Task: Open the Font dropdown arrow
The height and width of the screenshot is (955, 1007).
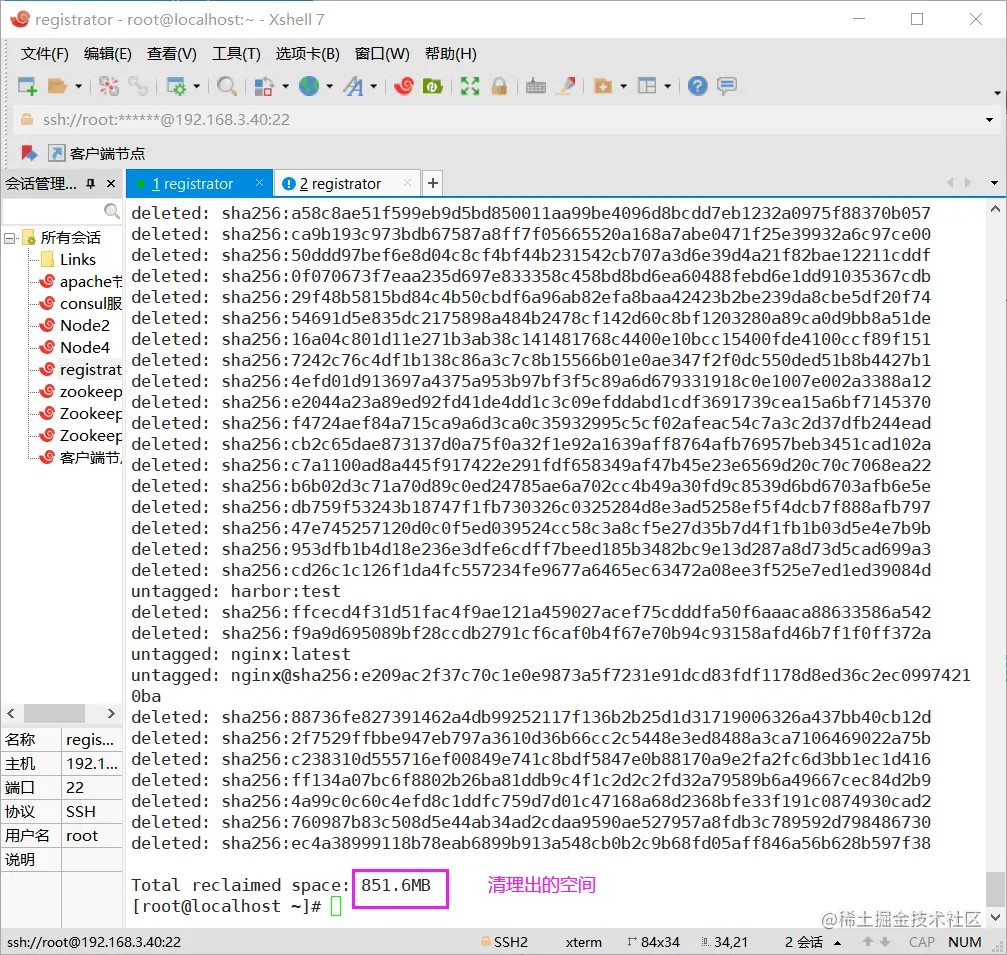Action: (373, 86)
